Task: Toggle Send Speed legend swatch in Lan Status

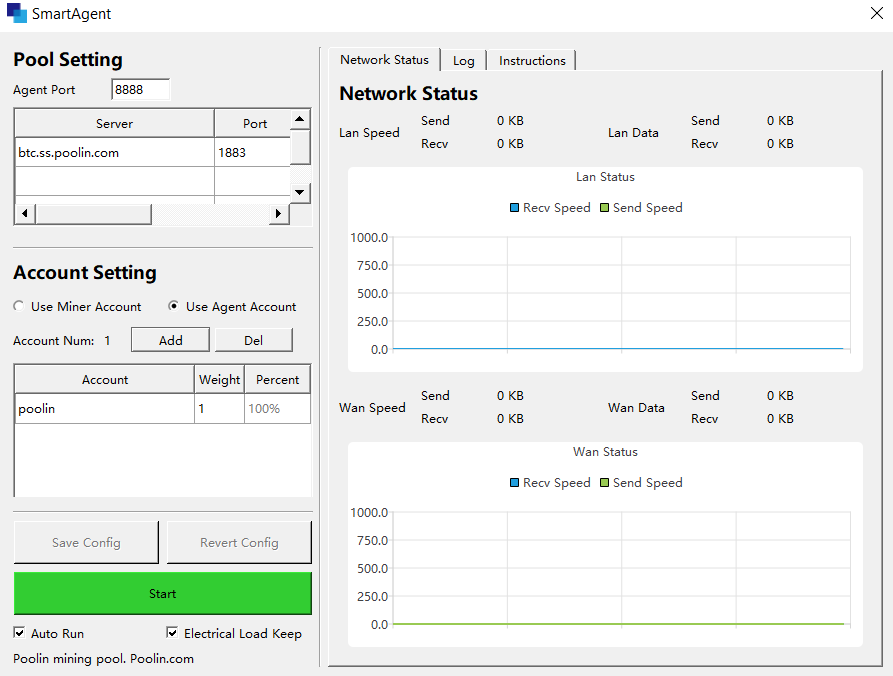Action: click(604, 208)
